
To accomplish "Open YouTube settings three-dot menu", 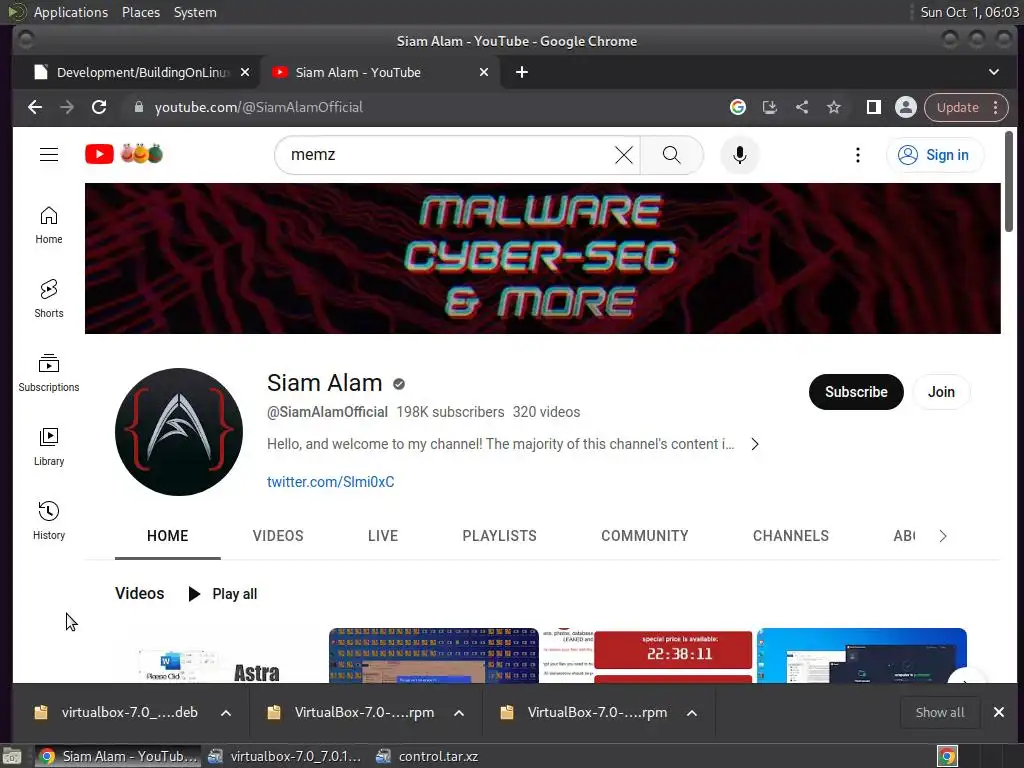I will pyautogui.click(x=857, y=155).
